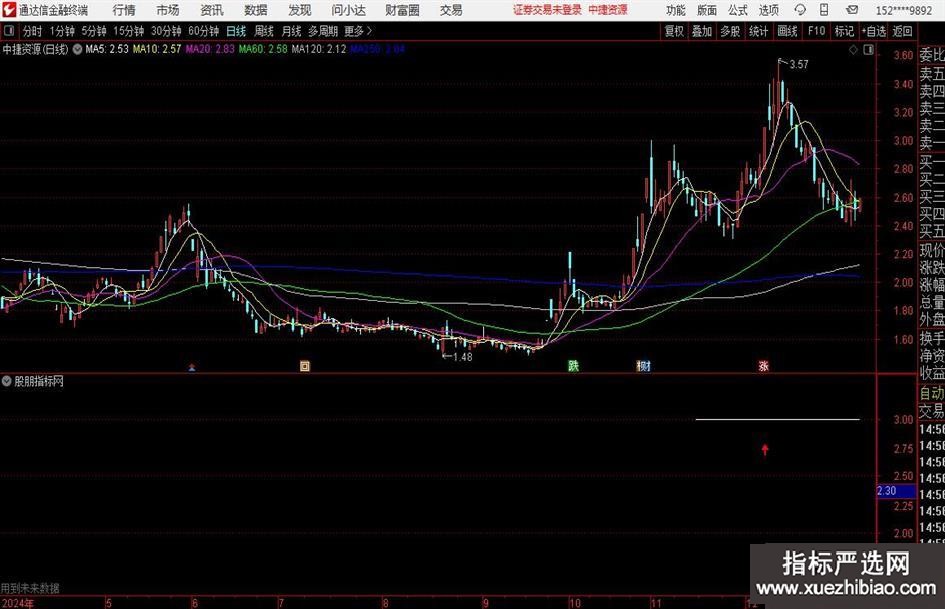Click the green 跌 event marker
The width and height of the screenshot is (945, 609).
[573, 366]
